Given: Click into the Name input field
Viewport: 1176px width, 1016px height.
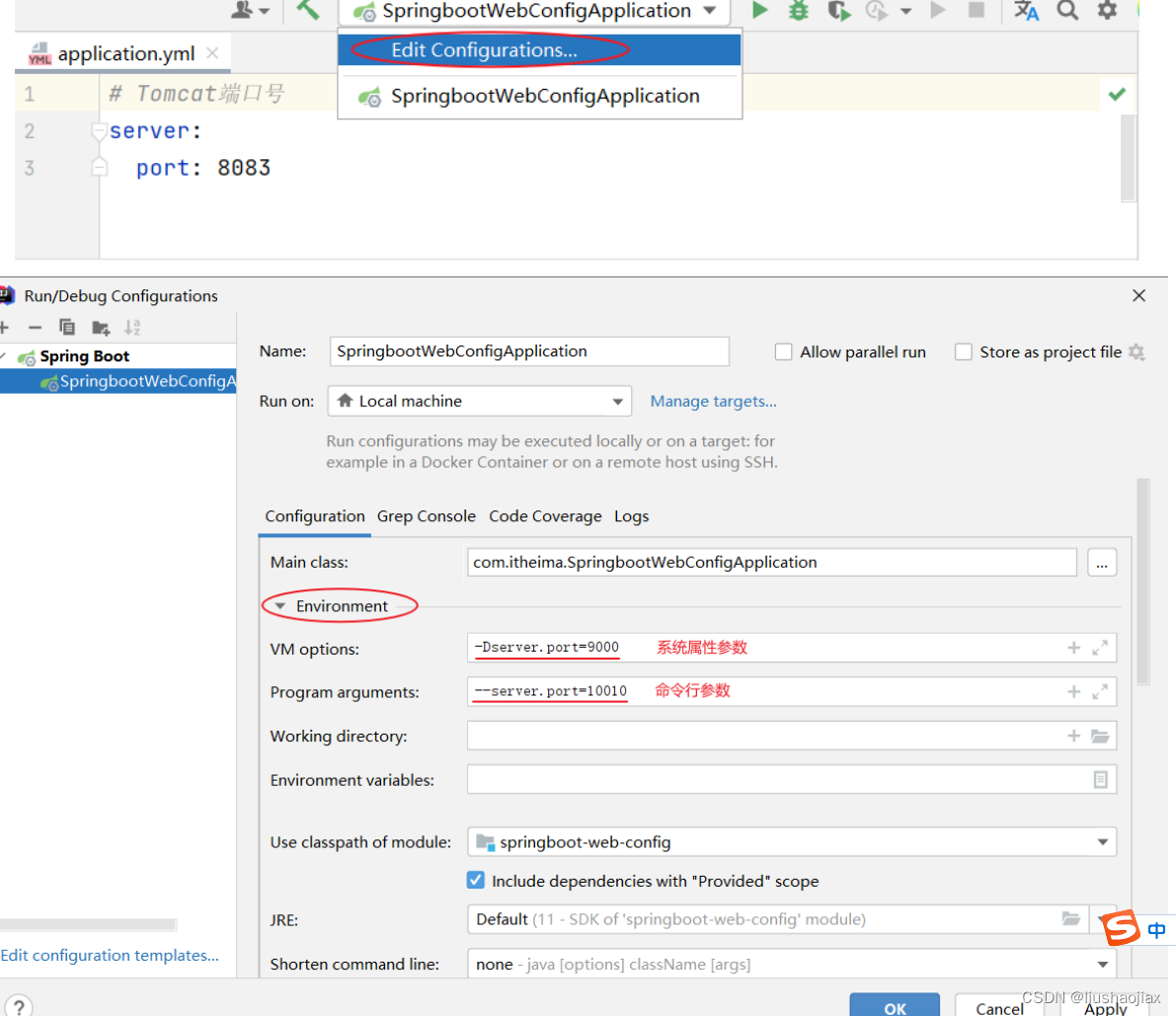Looking at the screenshot, I should point(528,351).
